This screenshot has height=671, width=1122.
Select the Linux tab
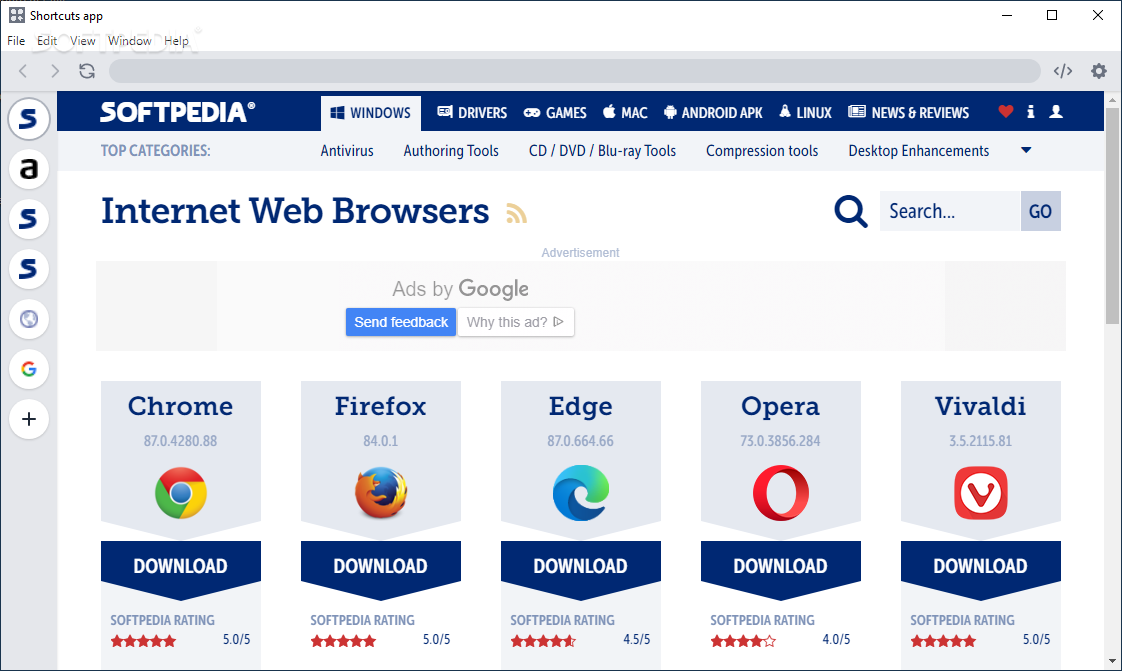pyautogui.click(x=806, y=113)
